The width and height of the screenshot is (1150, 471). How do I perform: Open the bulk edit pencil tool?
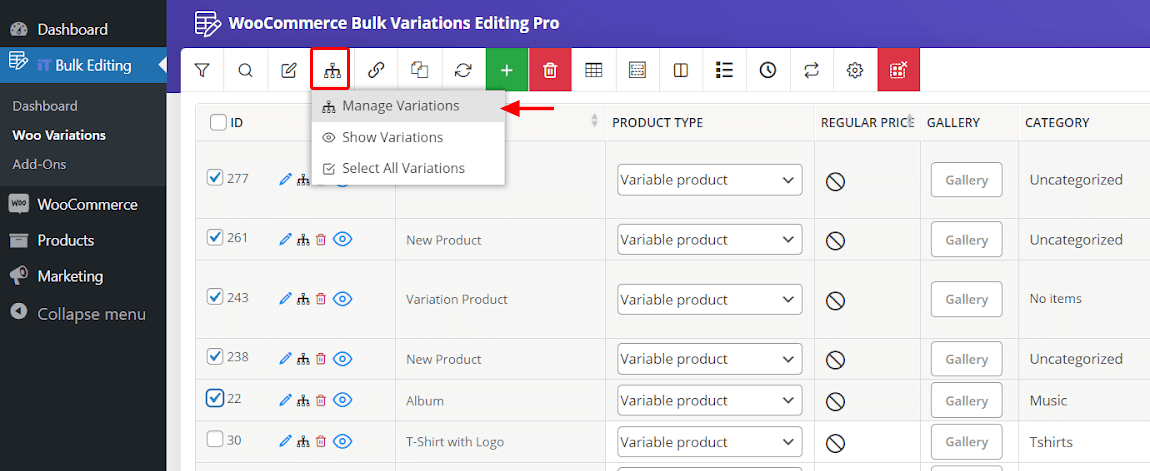pos(289,70)
